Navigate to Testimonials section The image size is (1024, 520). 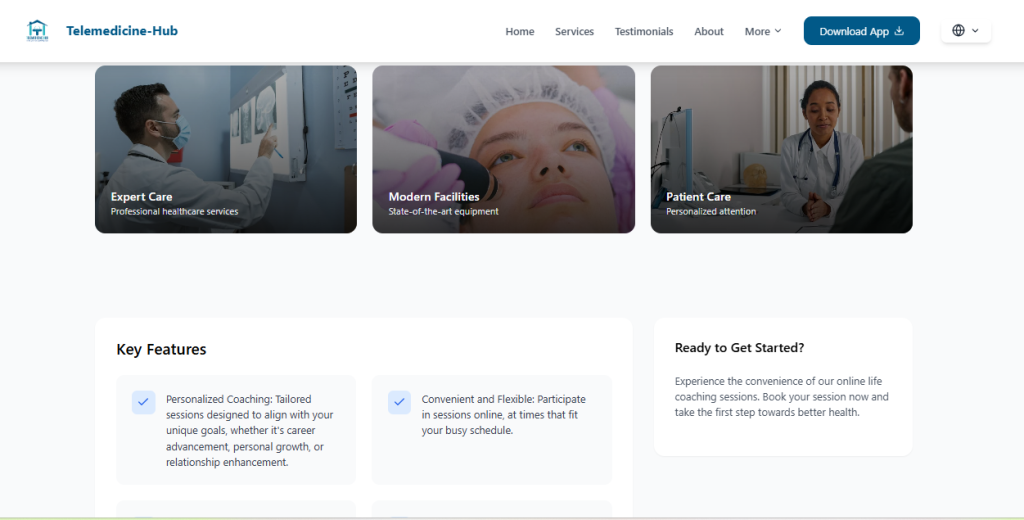click(644, 32)
